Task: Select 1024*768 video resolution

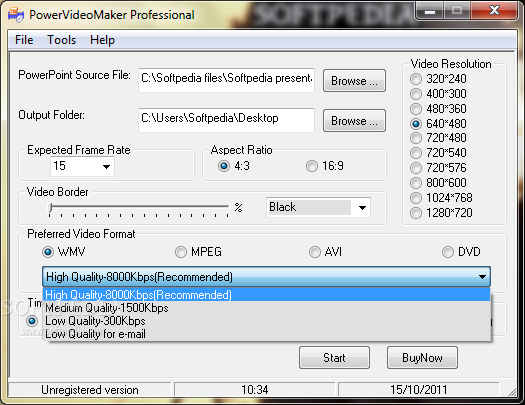Action: click(441, 198)
